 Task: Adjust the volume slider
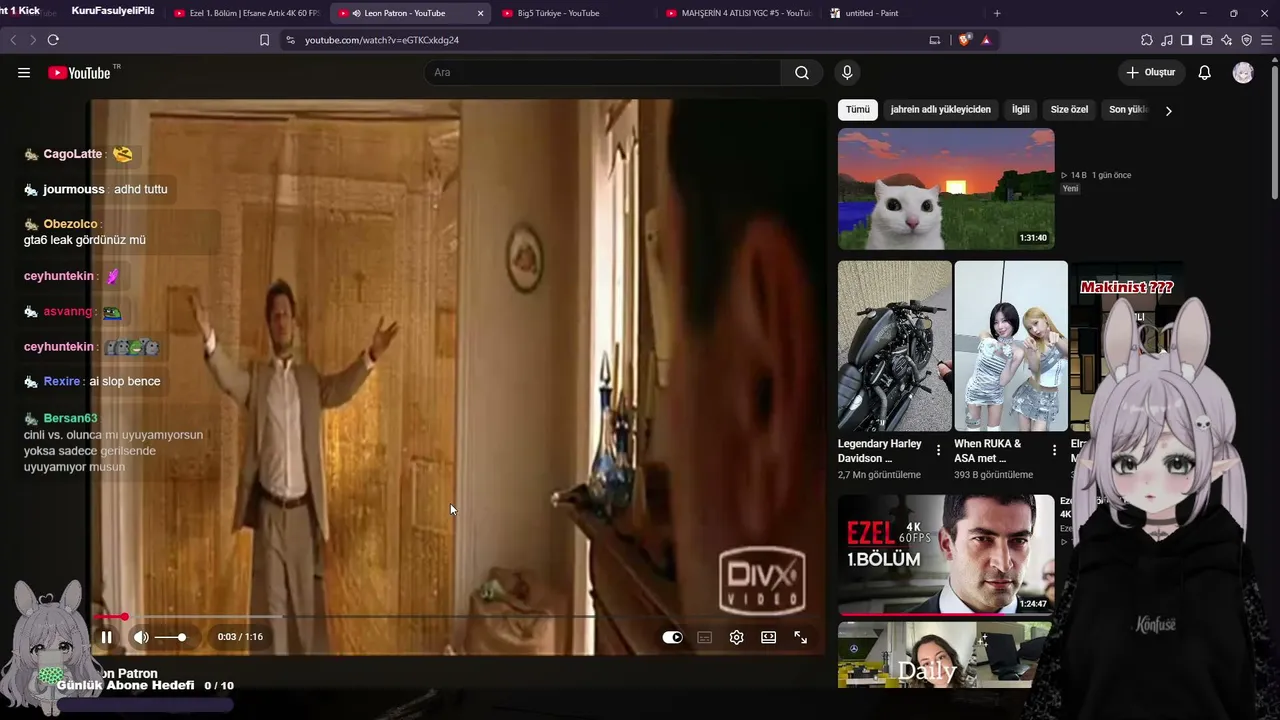pyautogui.click(x=171, y=637)
